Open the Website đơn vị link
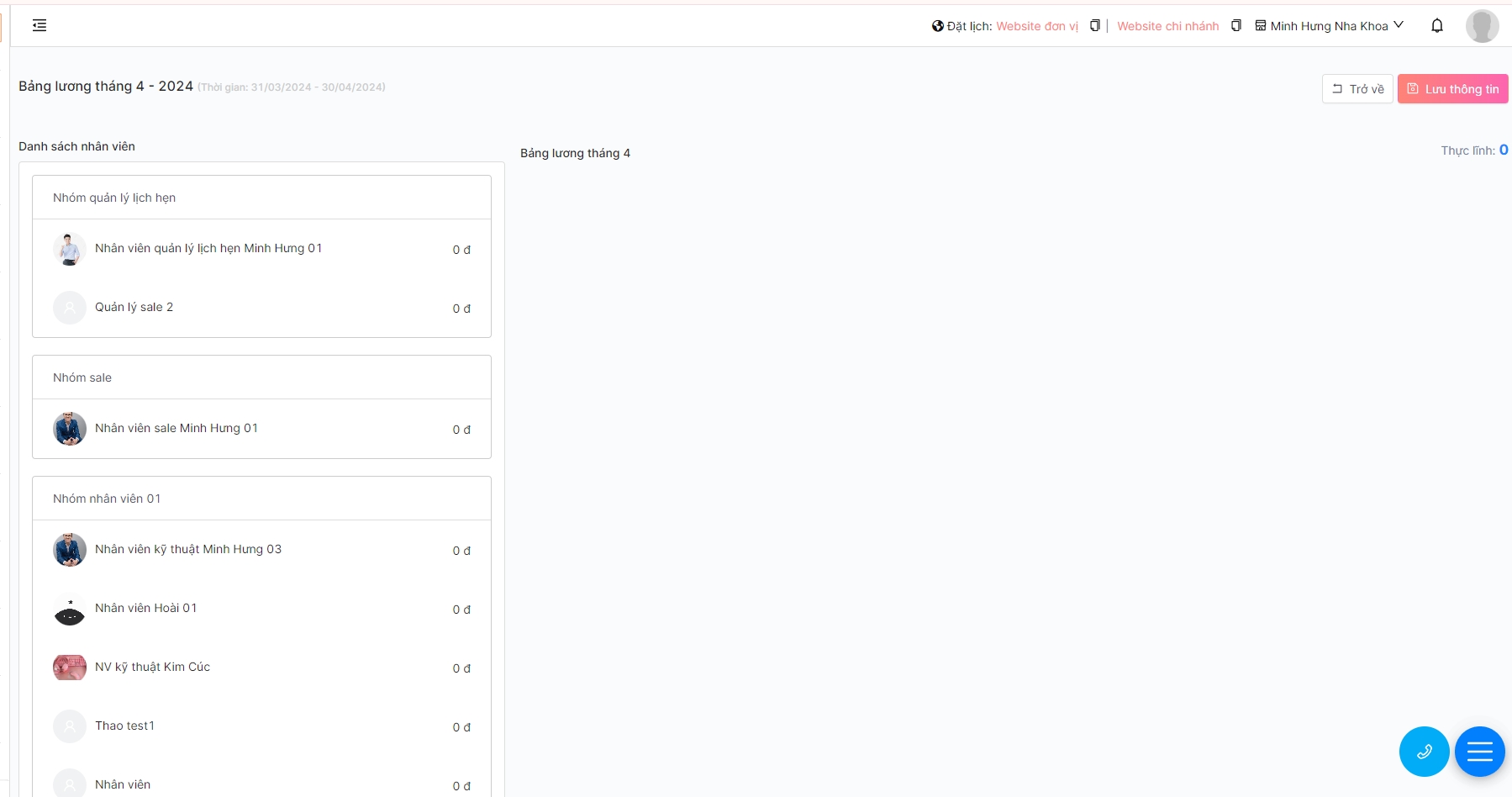 click(x=1036, y=26)
